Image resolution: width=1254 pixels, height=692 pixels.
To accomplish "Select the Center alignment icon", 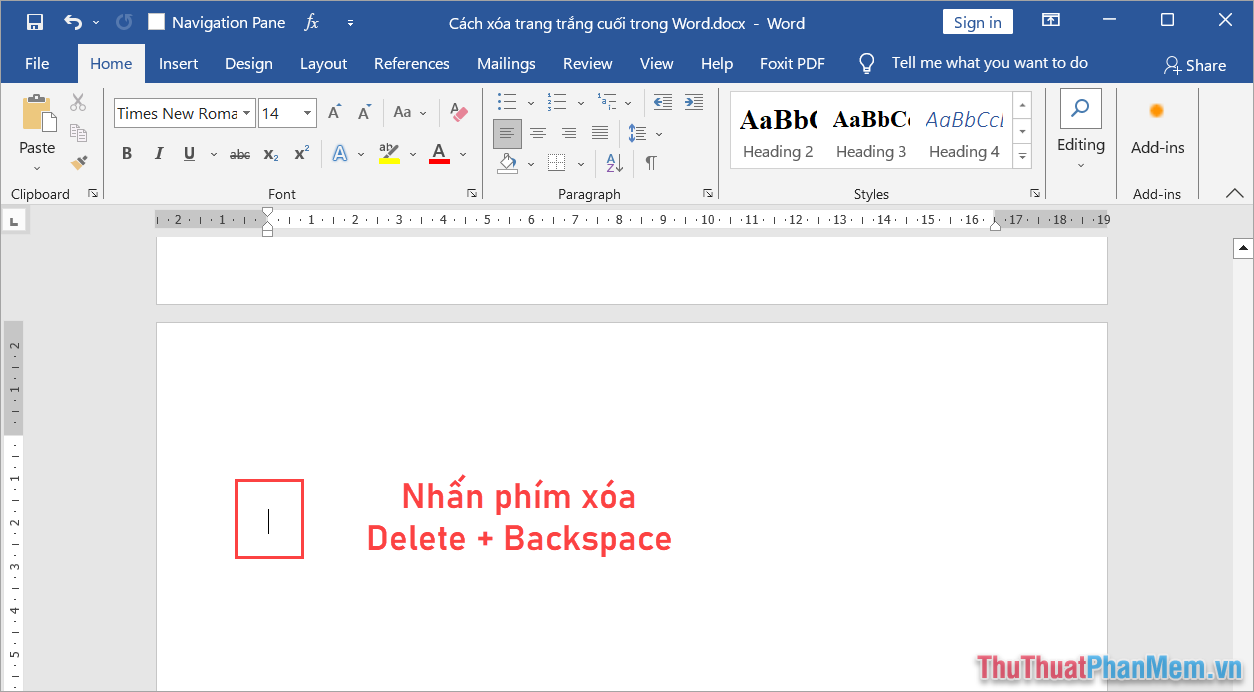I will [x=538, y=132].
